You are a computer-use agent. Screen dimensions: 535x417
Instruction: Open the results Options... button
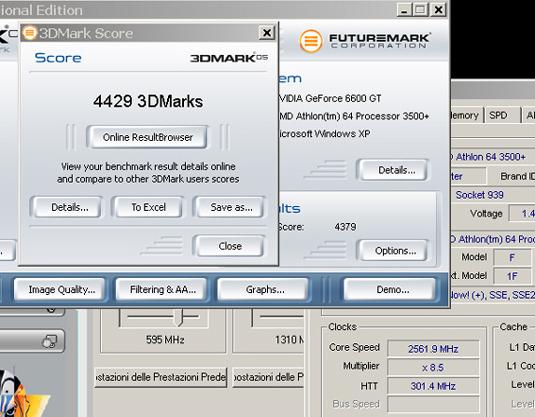click(x=393, y=251)
